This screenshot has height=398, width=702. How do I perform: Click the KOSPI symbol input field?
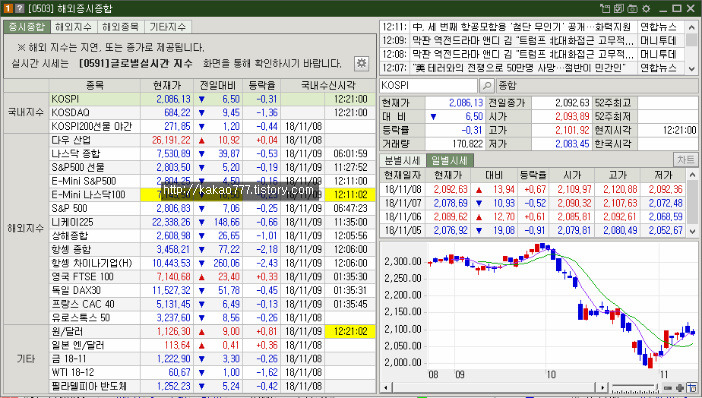[x=428, y=86]
